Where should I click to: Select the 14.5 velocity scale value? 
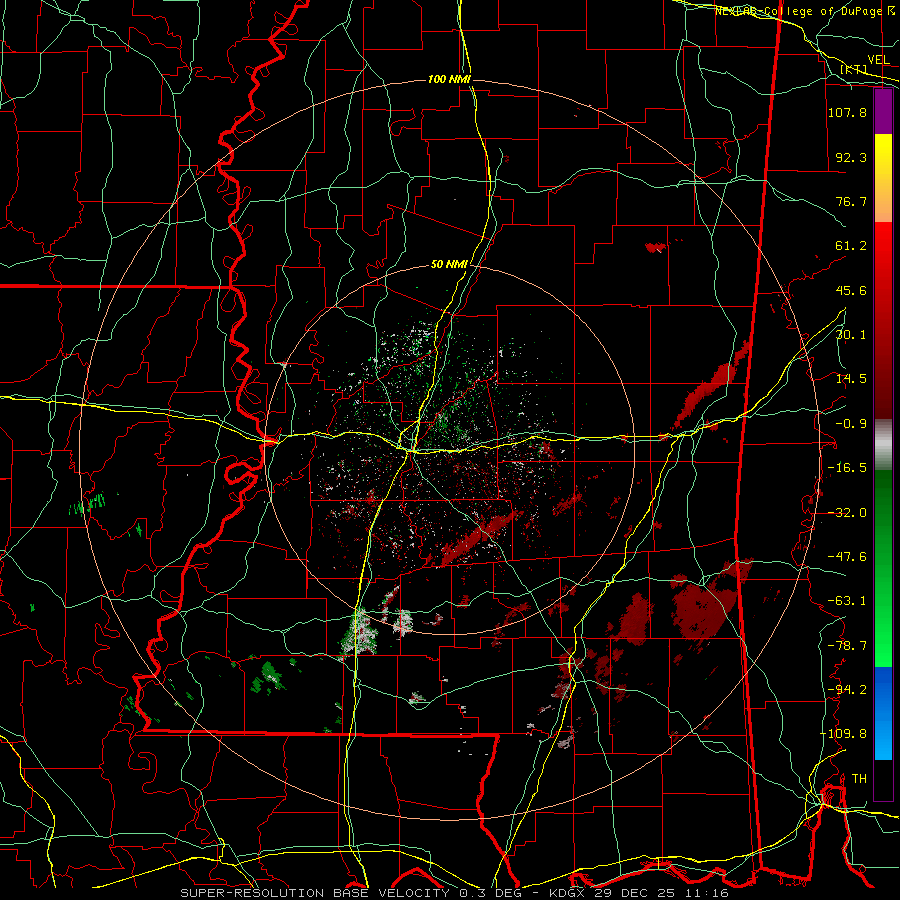click(x=851, y=379)
